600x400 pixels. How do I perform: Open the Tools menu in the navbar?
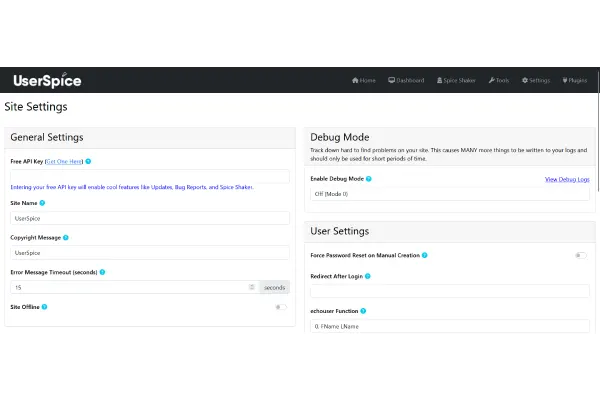point(499,80)
